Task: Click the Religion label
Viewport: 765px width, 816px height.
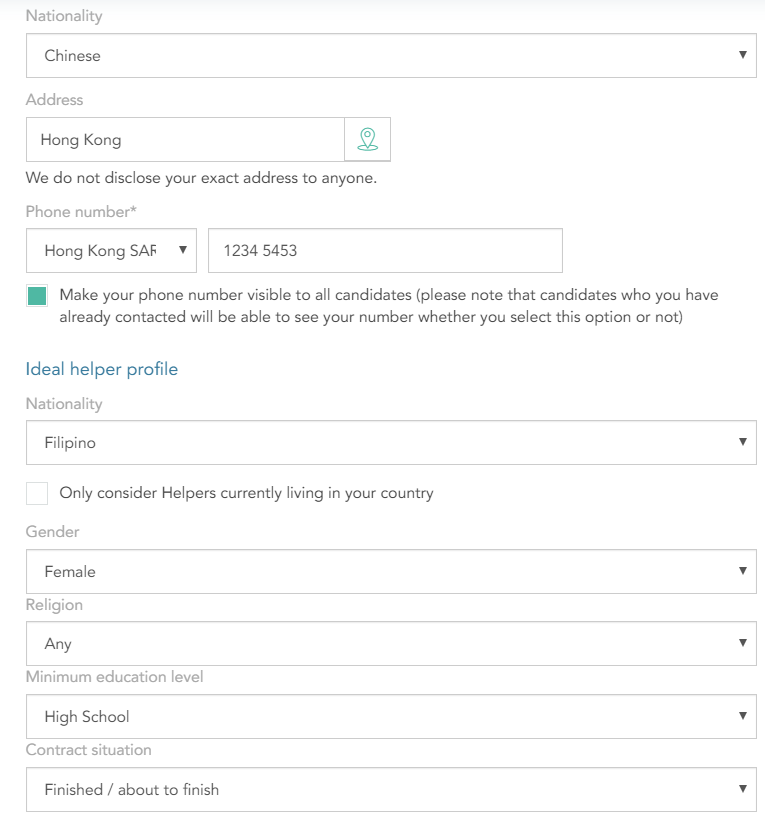Action: click(54, 605)
